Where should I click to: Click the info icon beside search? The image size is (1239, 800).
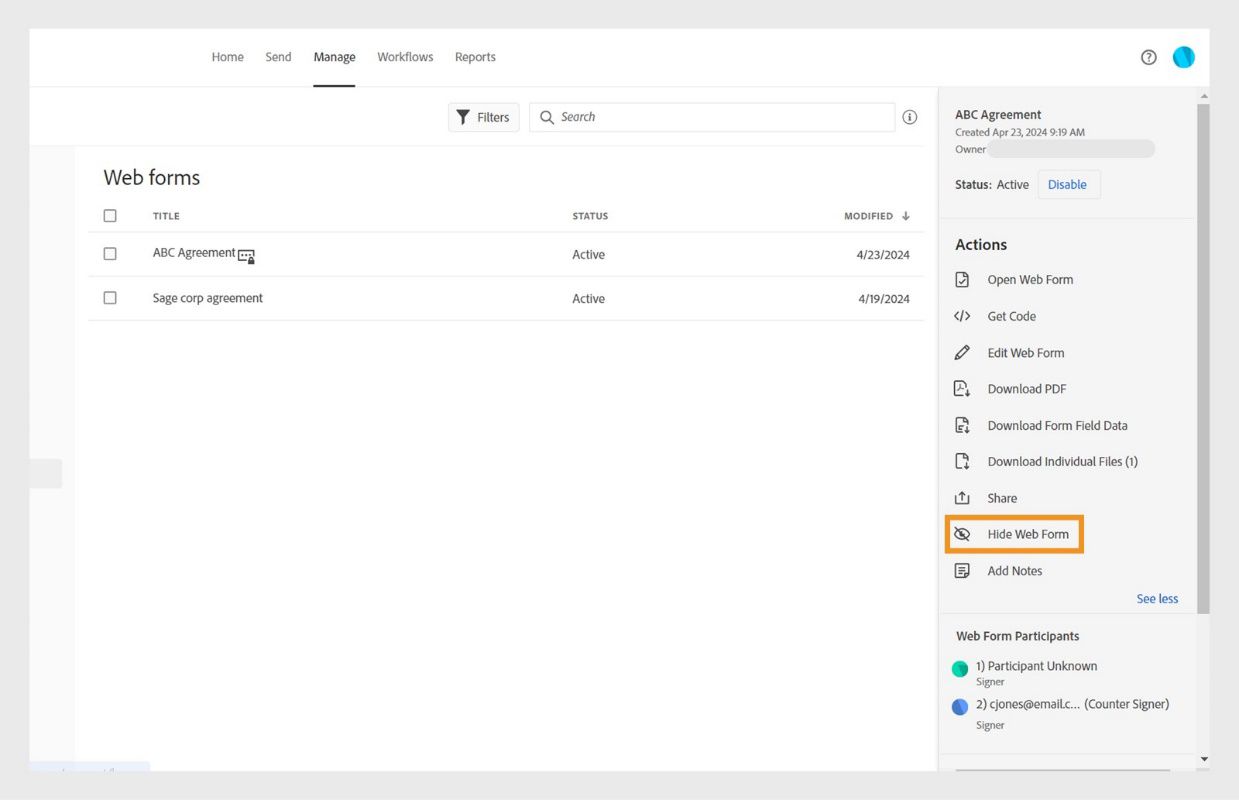910,117
